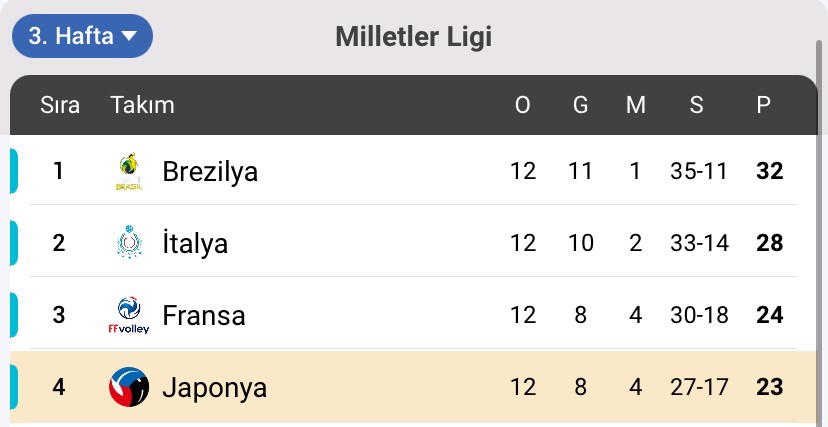The image size is (828, 427).
Task: Click Brezilya's 32 points value
Action: (769, 171)
